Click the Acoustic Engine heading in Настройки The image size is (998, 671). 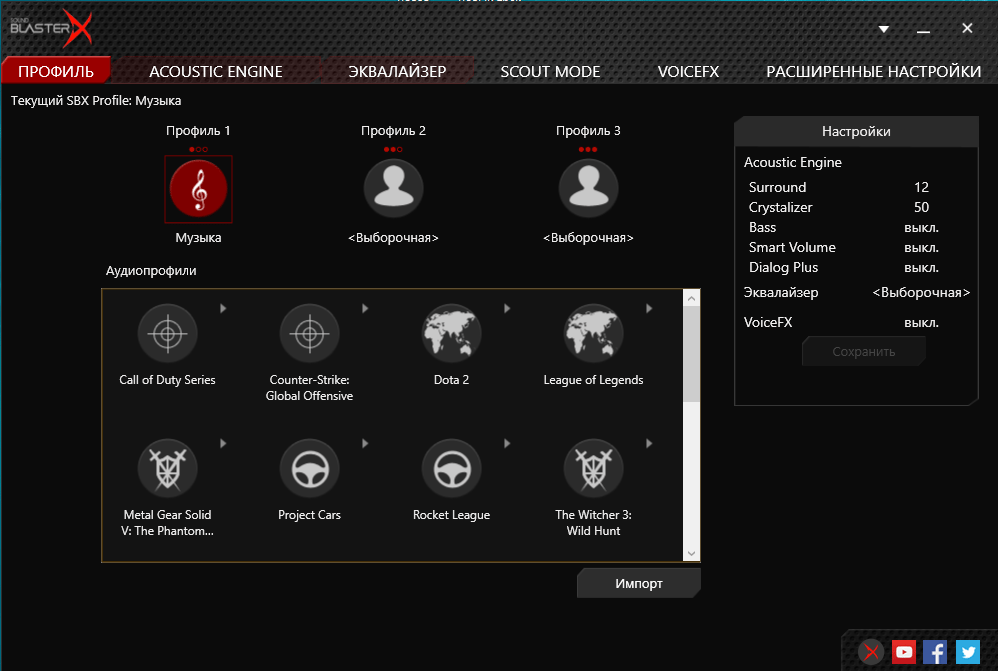(792, 162)
